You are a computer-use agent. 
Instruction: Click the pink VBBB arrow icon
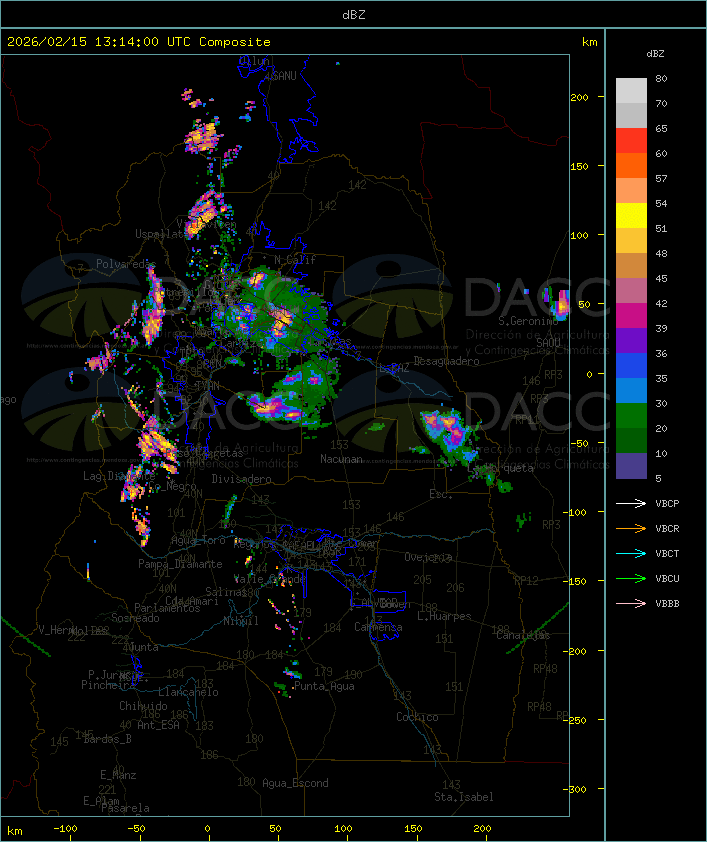tap(631, 604)
